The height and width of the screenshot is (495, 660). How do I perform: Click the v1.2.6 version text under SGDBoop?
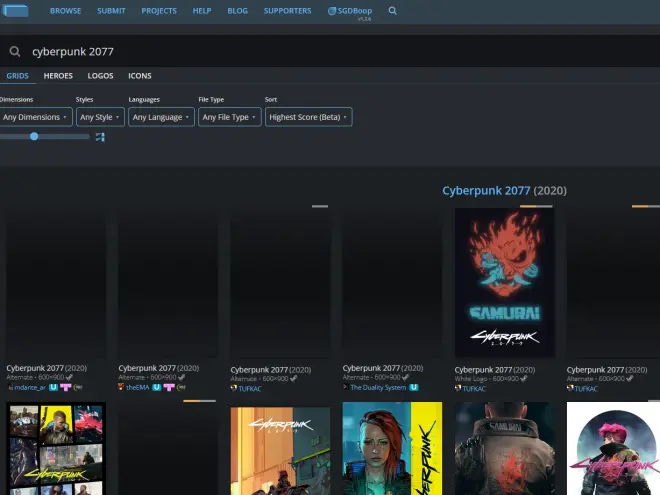[365, 19]
